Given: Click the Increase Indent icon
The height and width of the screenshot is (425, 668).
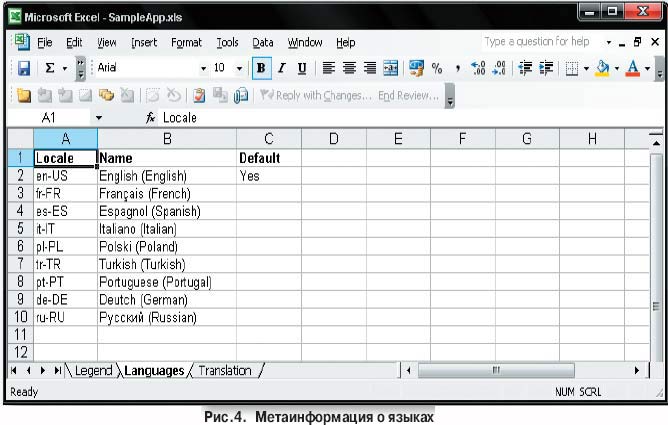Looking at the screenshot, I should click(x=545, y=69).
